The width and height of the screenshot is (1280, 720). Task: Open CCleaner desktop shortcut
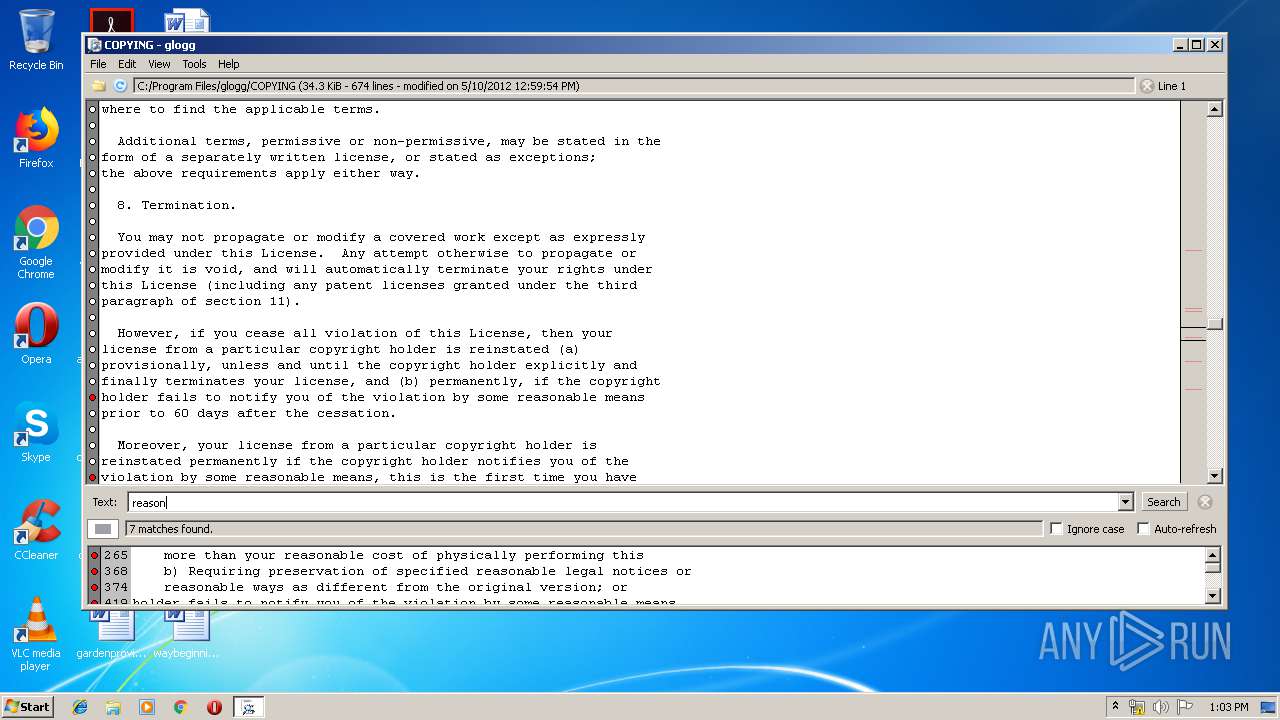[x=36, y=530]
